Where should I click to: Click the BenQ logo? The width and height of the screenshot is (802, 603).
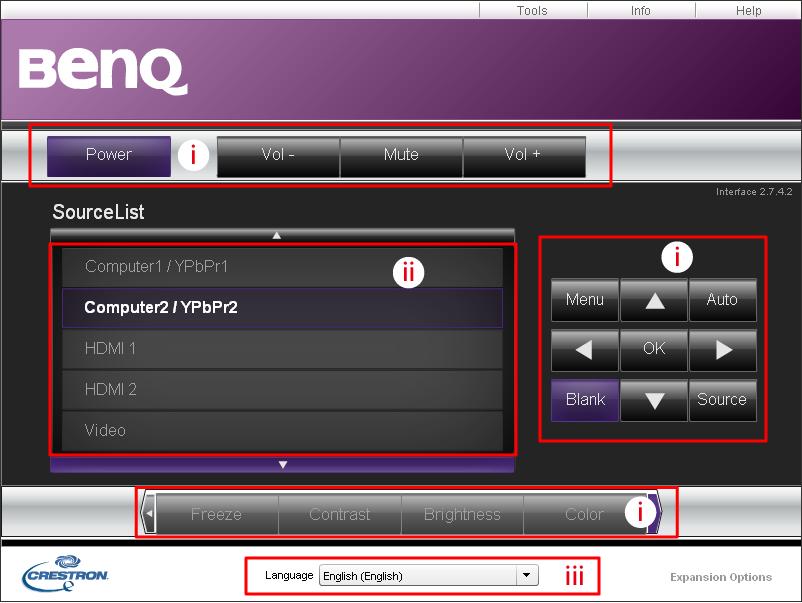pyautogui.click(x=103, y=71)
